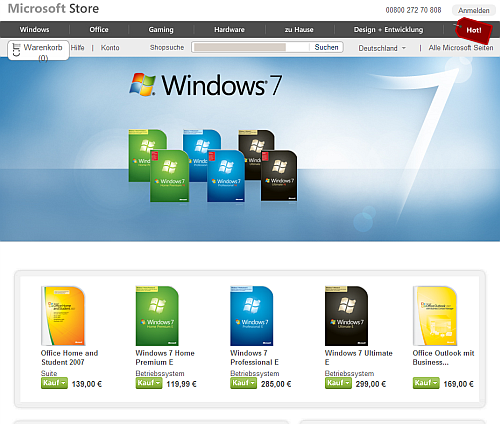This screenshot has height=424, width=500.
Task: Click the Suchen search button
Action: click(x=326, y=47)
